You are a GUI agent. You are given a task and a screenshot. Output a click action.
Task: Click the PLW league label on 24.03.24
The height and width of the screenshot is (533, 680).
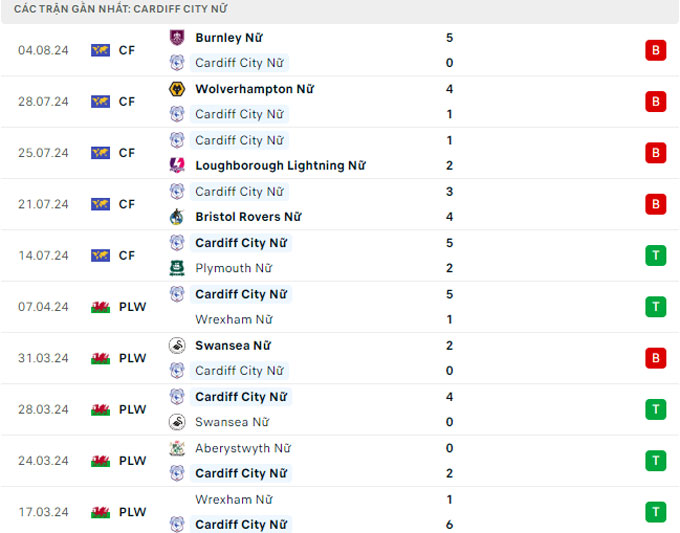point(132,461)
